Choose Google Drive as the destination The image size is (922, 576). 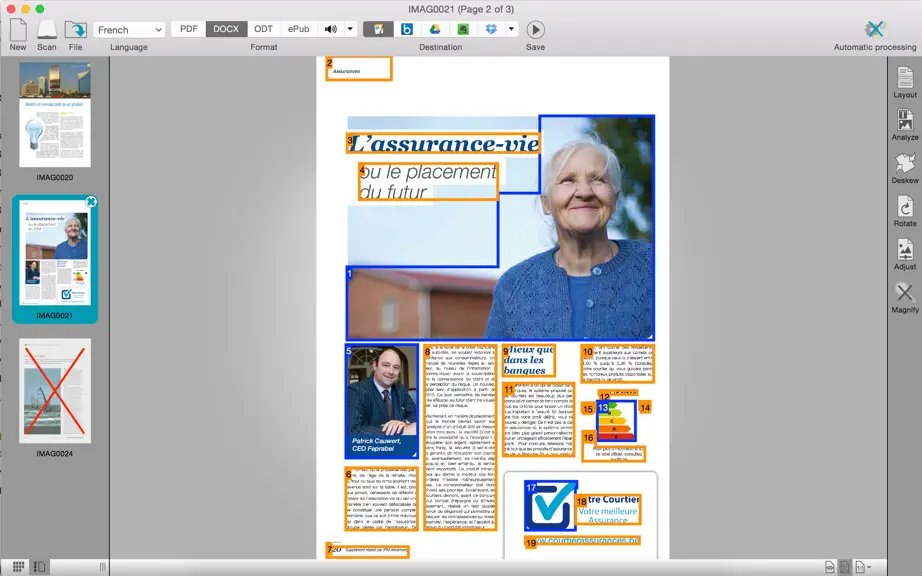(x=435, y=29)
